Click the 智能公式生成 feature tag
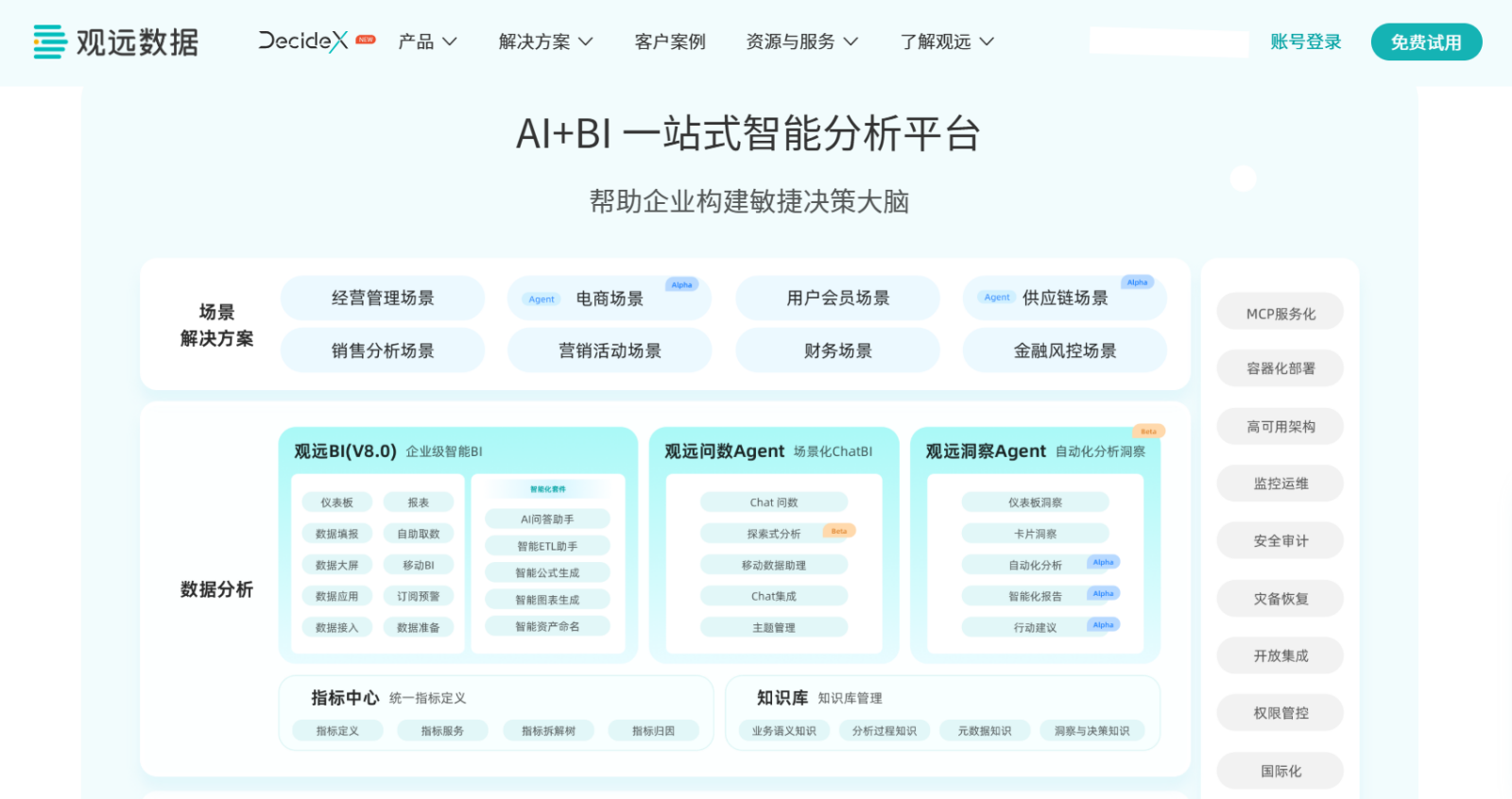The height and width of the screenshot is (799, 1512). point(547,572)
